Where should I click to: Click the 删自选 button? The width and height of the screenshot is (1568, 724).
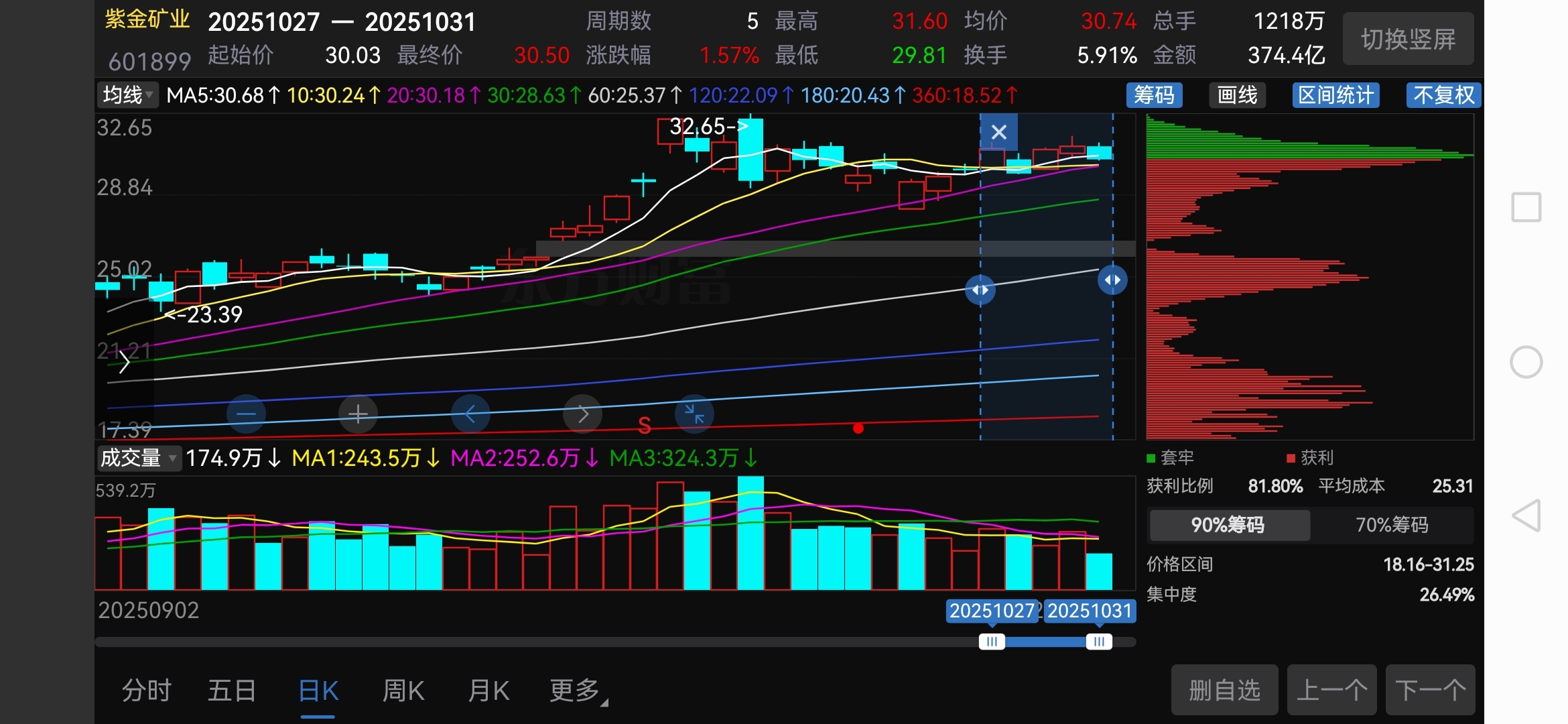(1224, 690)
